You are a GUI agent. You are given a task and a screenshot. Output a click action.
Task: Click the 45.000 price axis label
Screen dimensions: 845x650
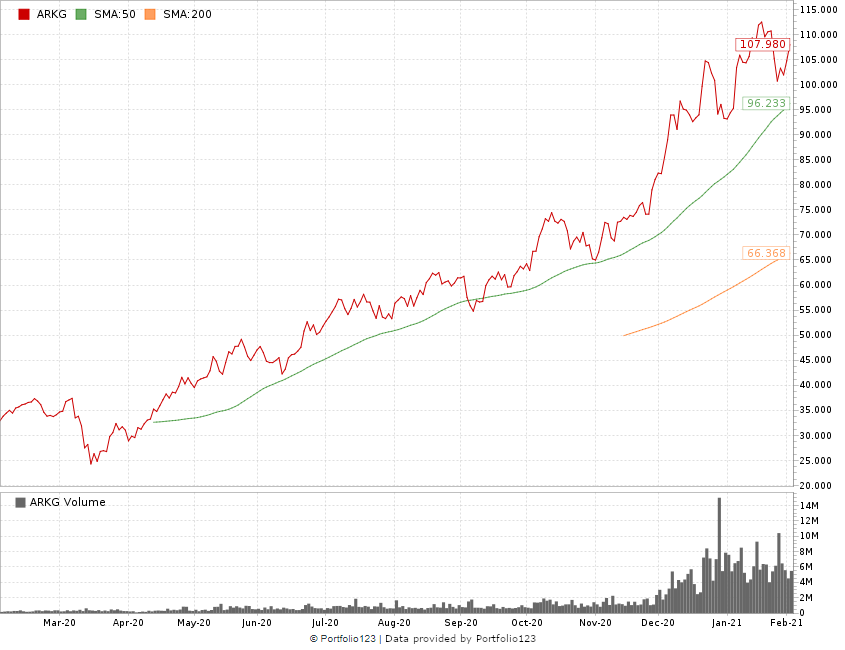tap(816, 360)
